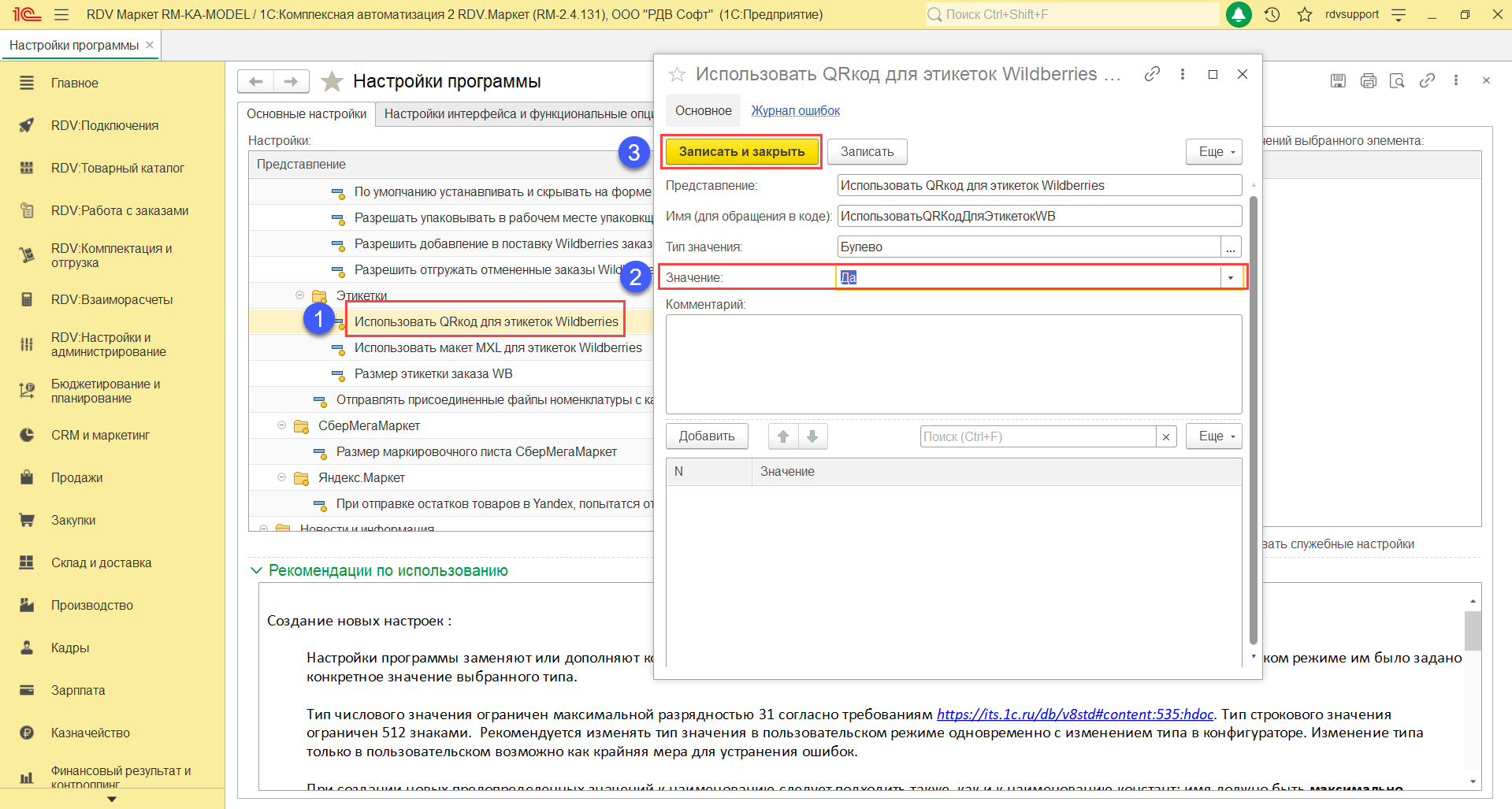Add dialog to favorites with star

click(x=677, y=75)
